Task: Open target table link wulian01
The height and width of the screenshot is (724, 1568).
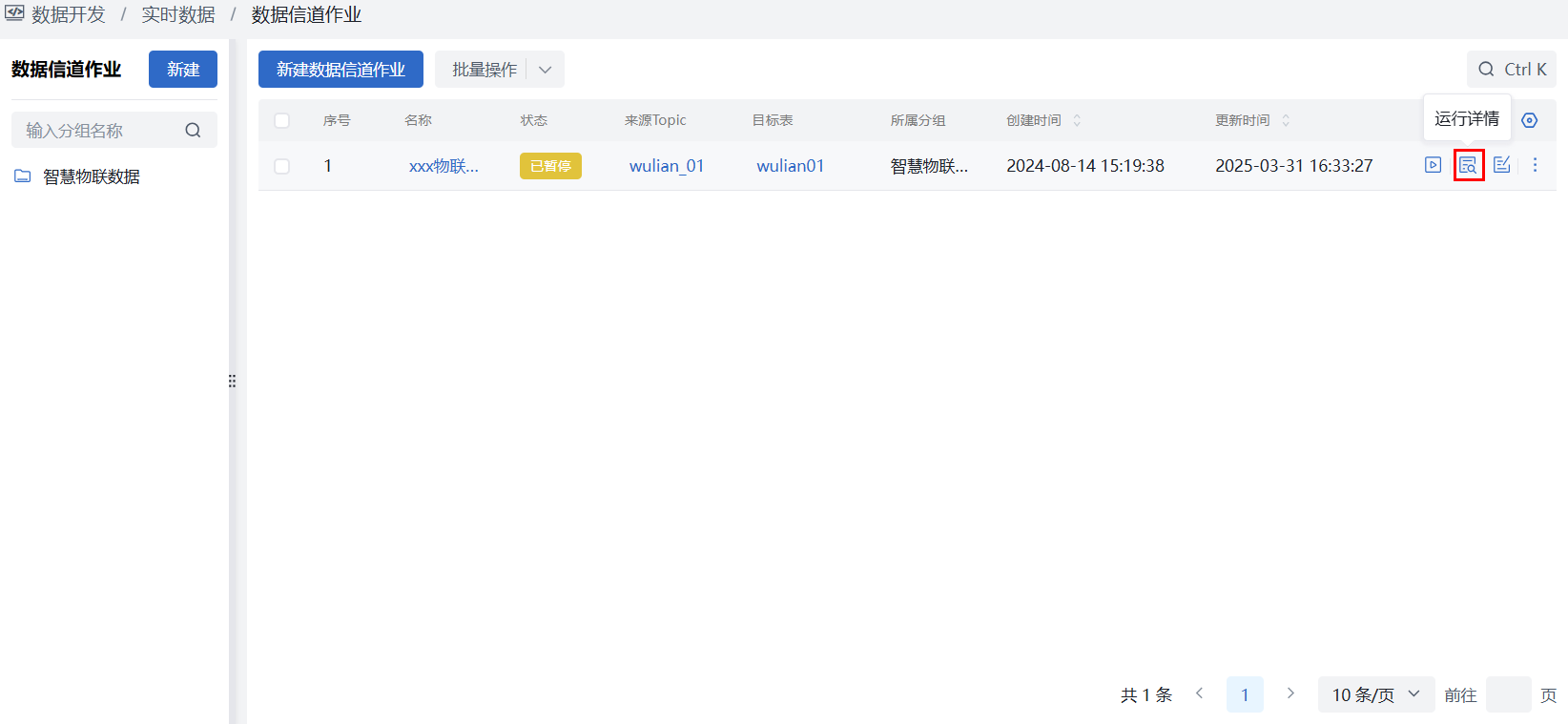Action: pyautogui.click(x=791, y=166)
